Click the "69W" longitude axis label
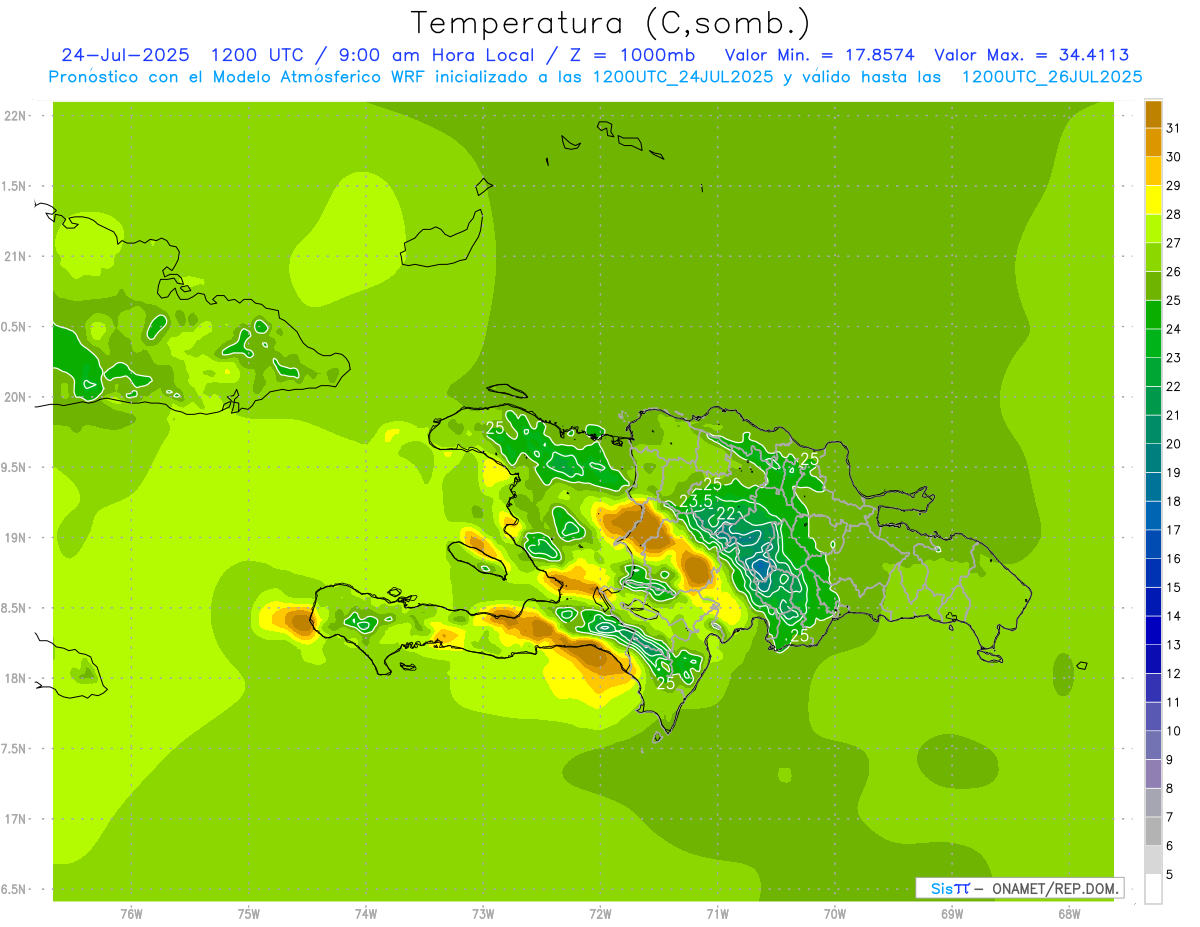 click(952, 913)
